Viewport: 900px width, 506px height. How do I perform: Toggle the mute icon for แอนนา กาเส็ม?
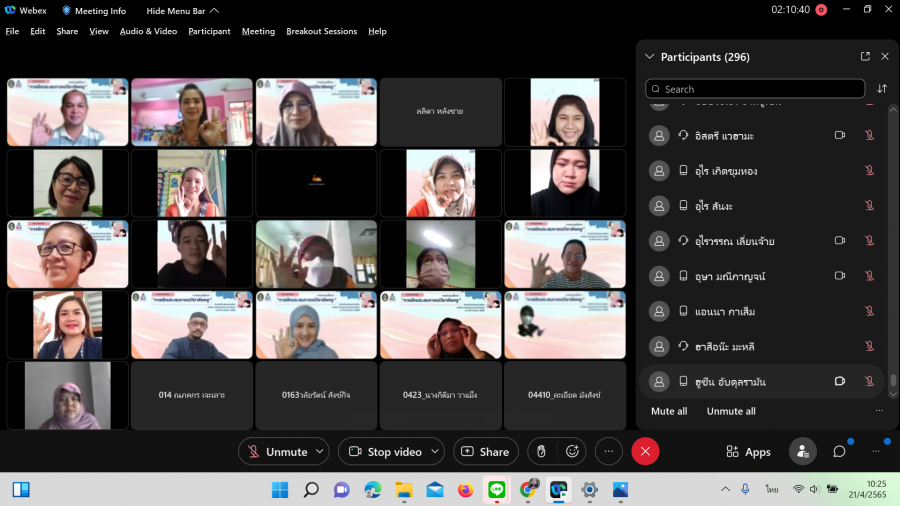(869, 312)
